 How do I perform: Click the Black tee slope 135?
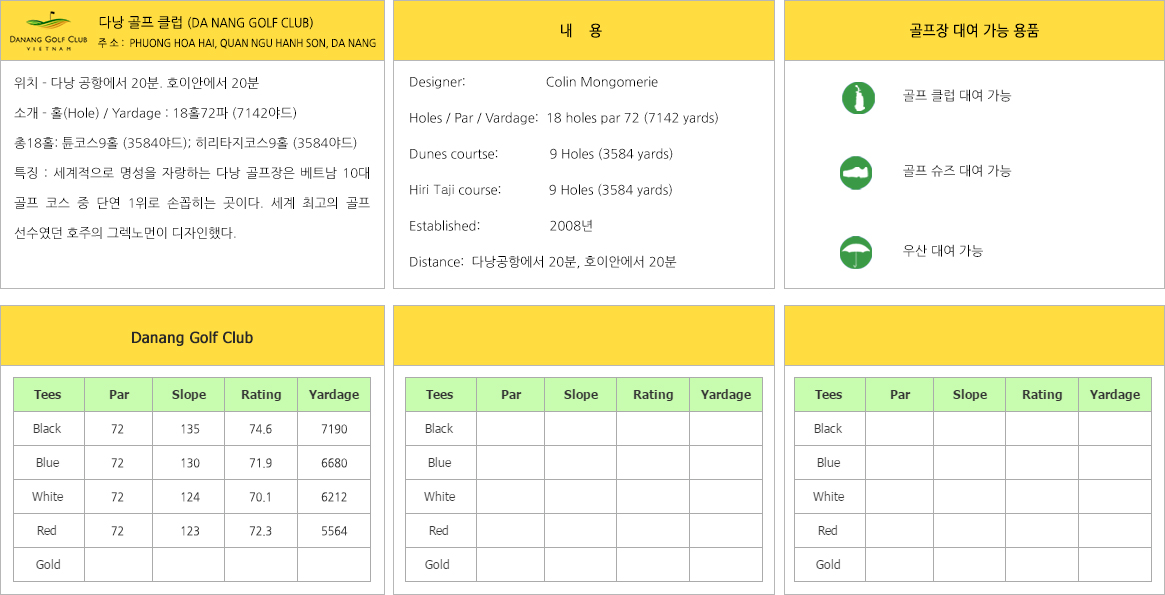pyautogui.click(x=189, y=429)
